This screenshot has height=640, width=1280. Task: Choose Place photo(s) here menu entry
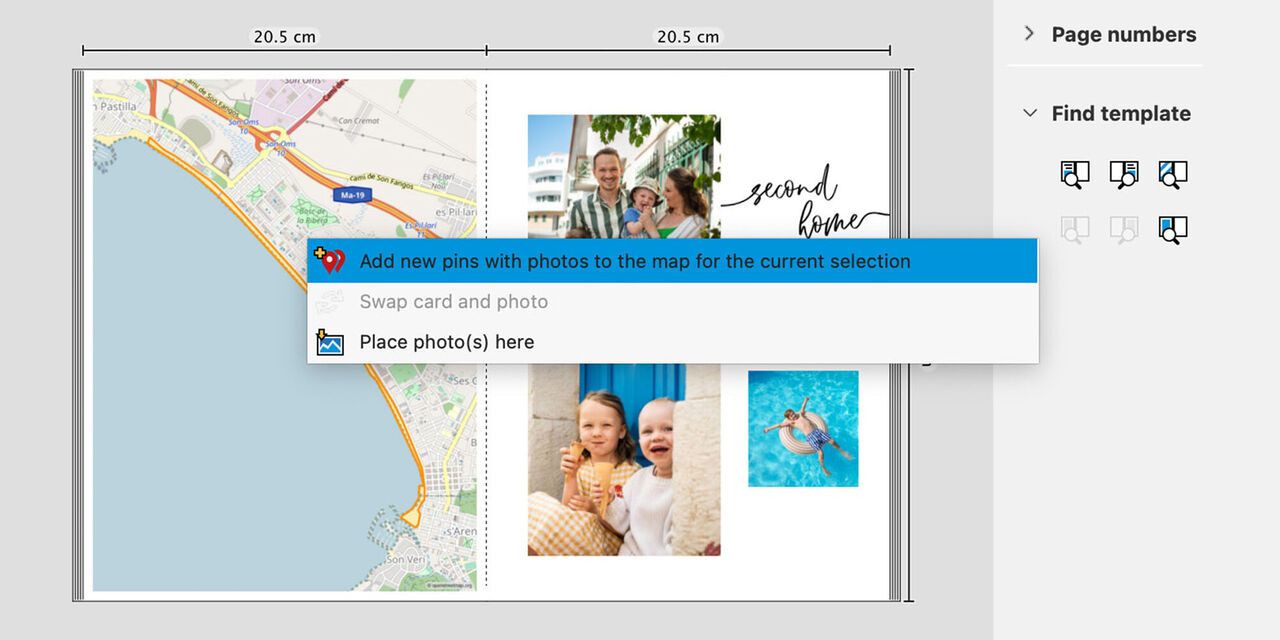[672, 342]
